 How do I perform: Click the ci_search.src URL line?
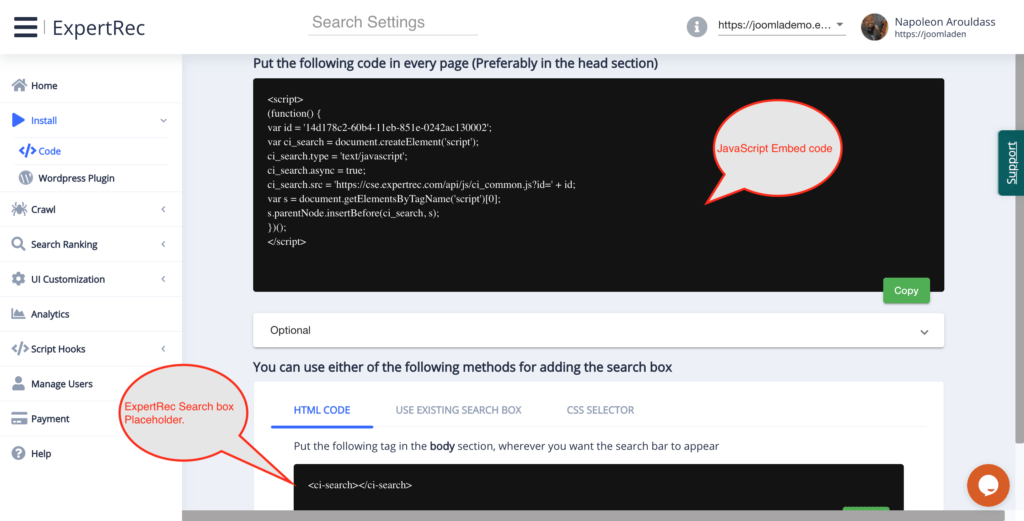pyautogui.click(x=421, y=185)
